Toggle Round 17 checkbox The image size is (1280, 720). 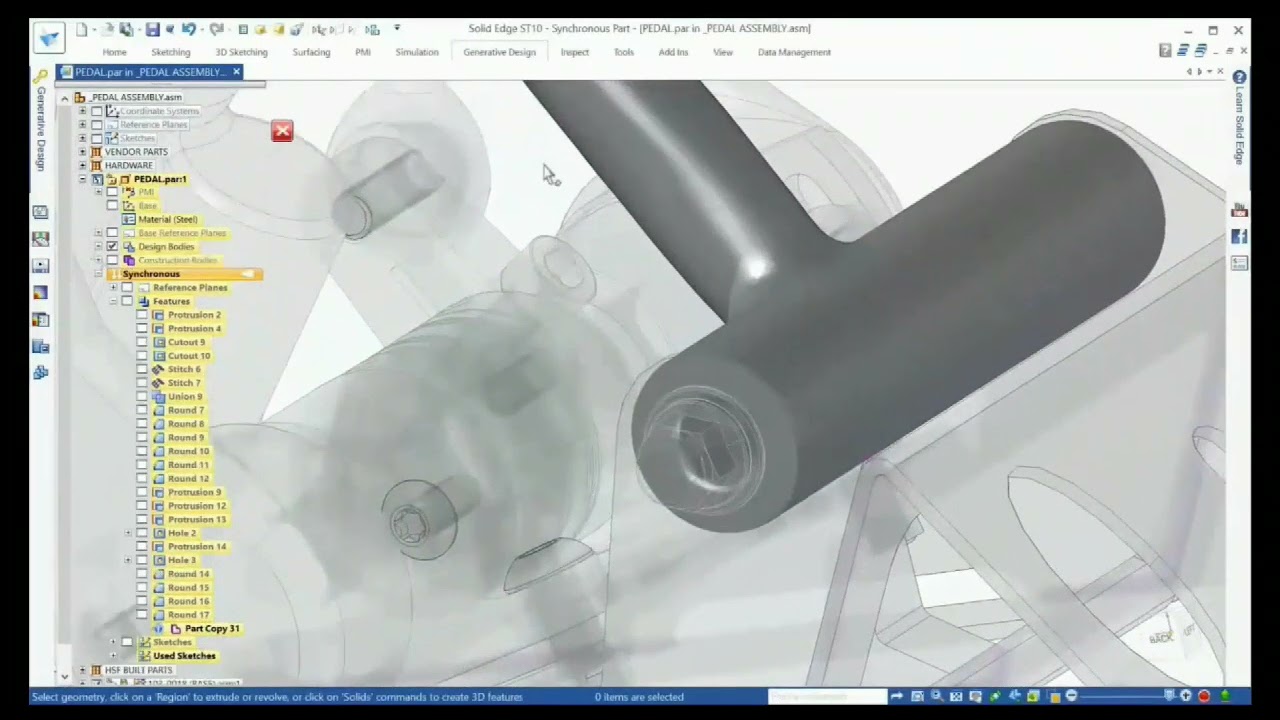142,615
